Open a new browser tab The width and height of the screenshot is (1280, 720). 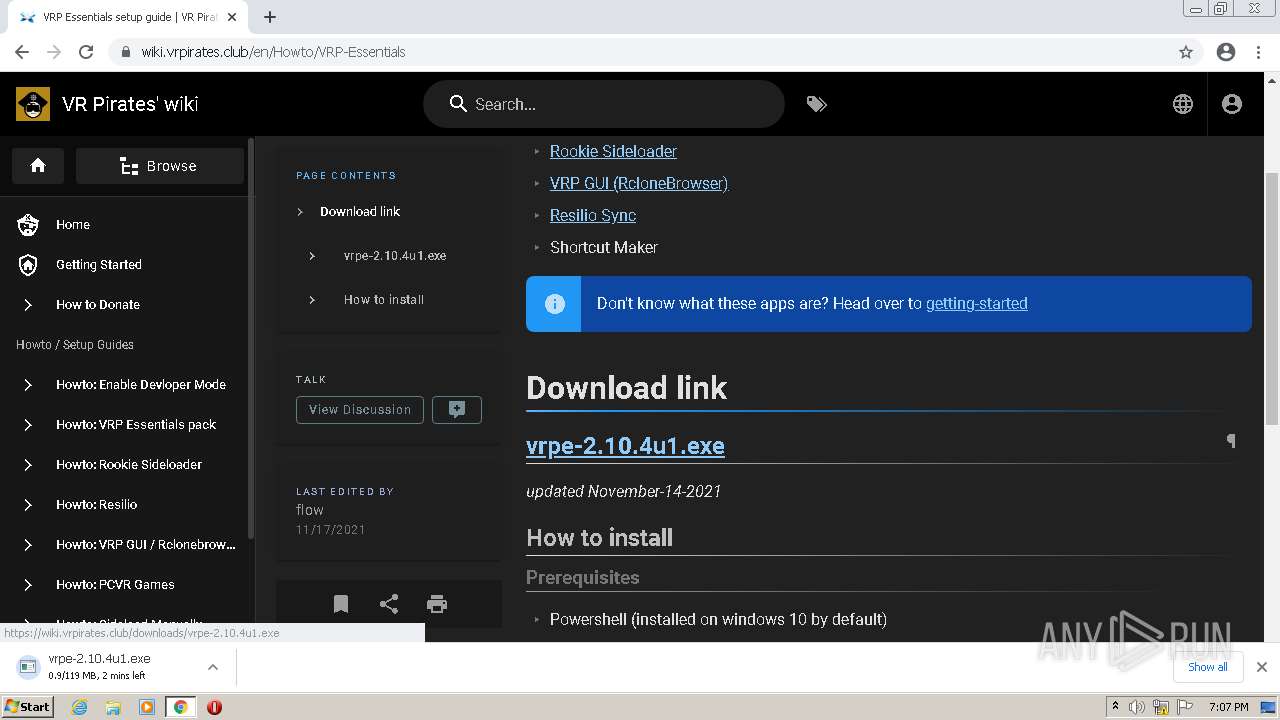(x=270, y=17)
